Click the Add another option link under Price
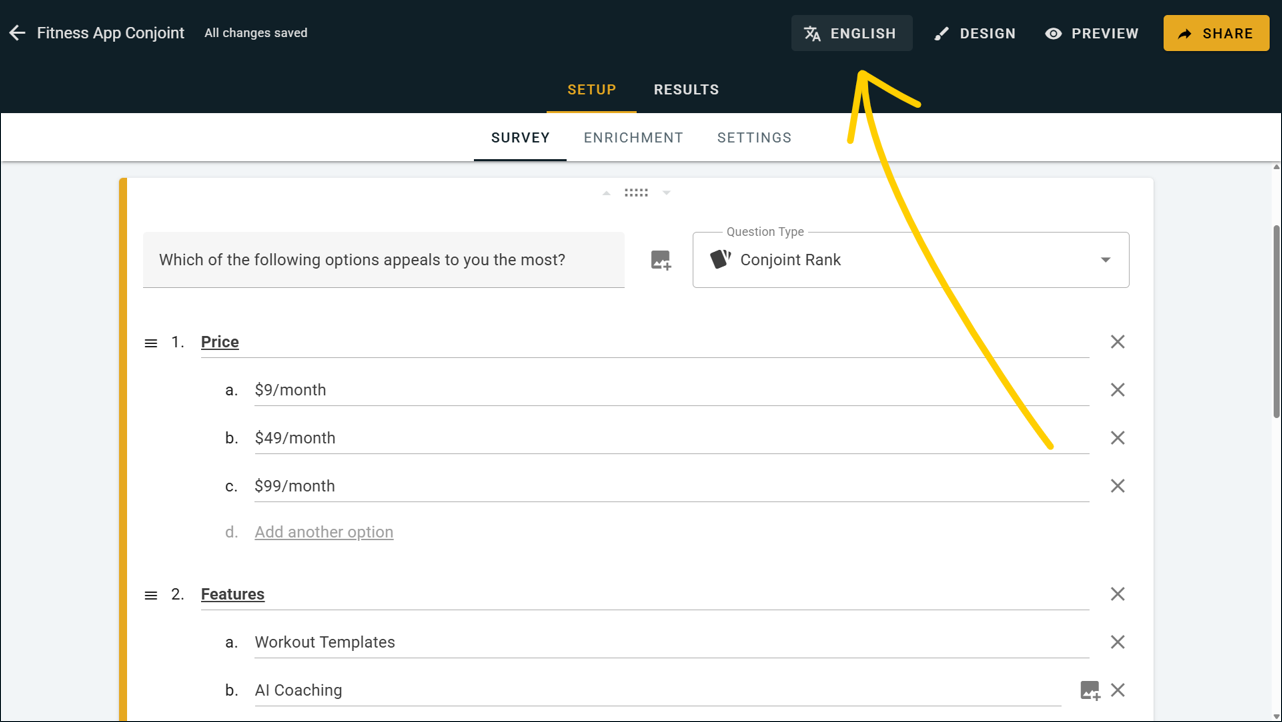Screen dimensions: 1282x722 [323, 531]
